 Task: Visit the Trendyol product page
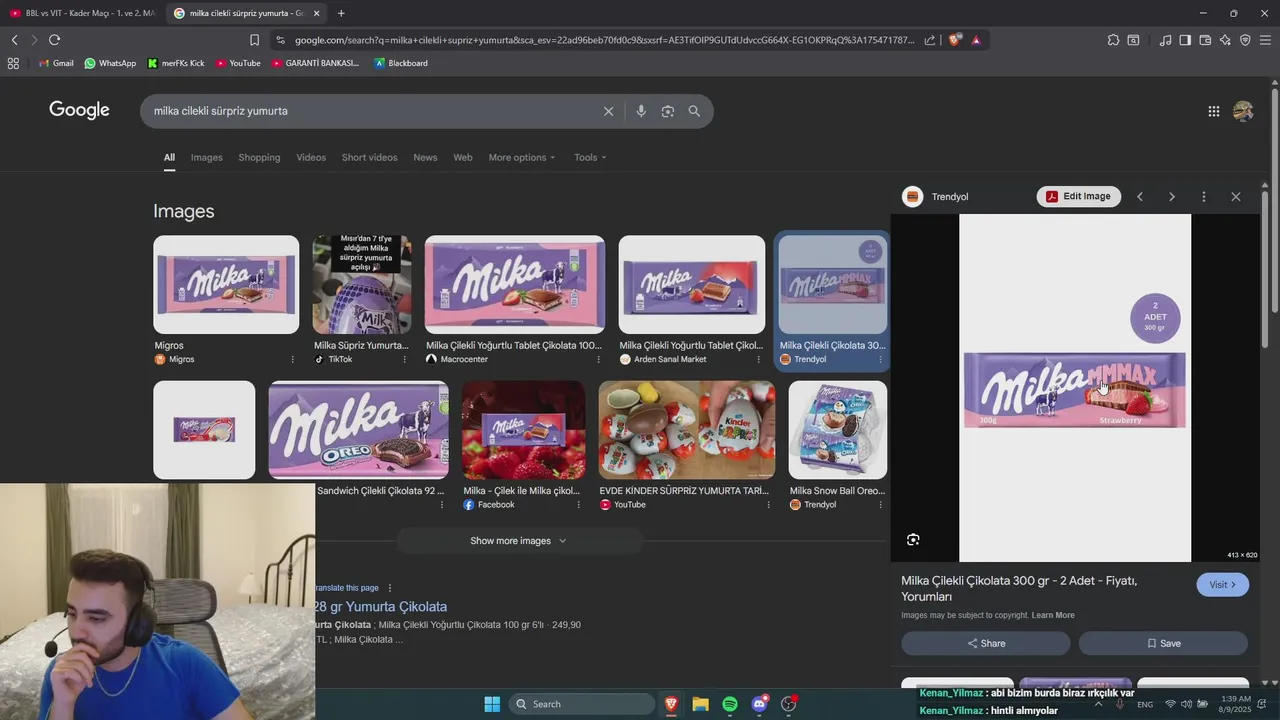point(1222,585)
